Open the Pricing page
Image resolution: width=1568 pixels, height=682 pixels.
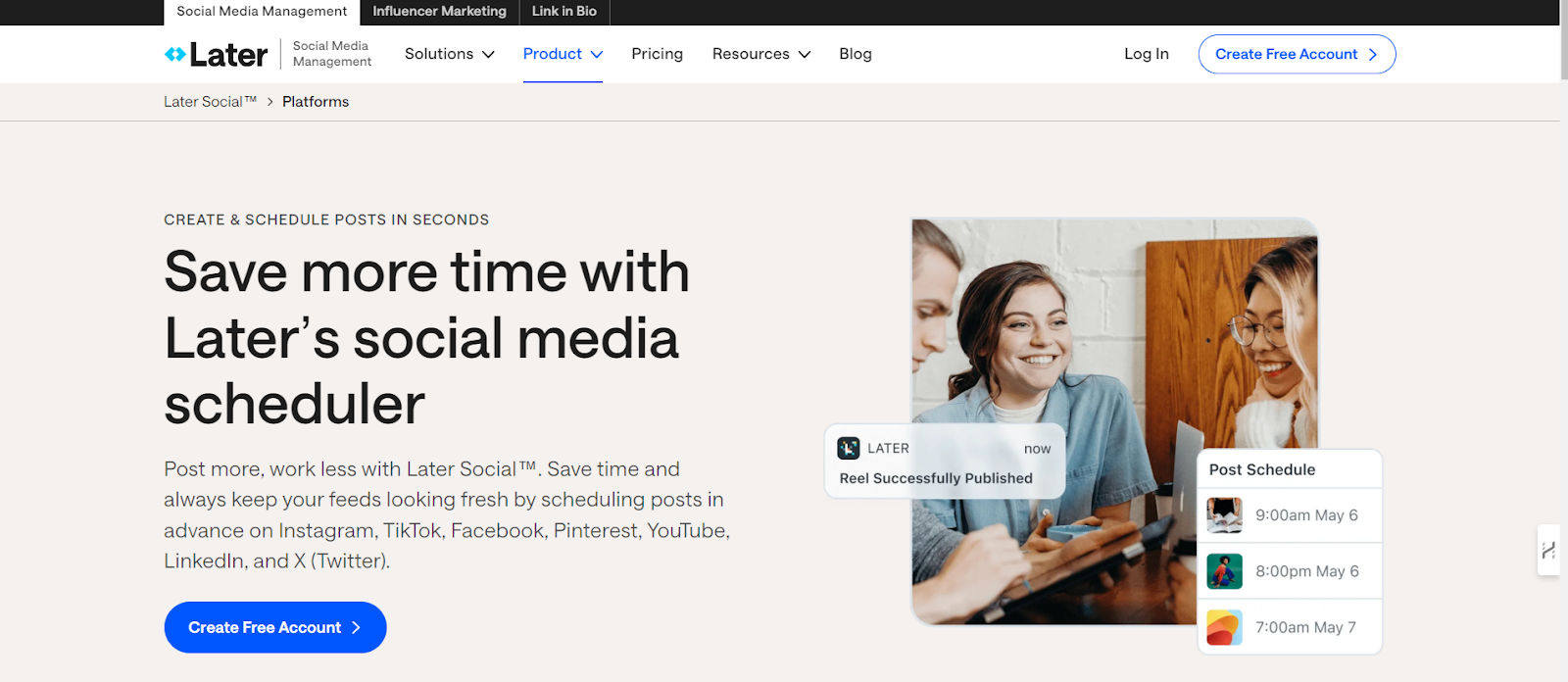pyautogui.click(x=657, y=54)
